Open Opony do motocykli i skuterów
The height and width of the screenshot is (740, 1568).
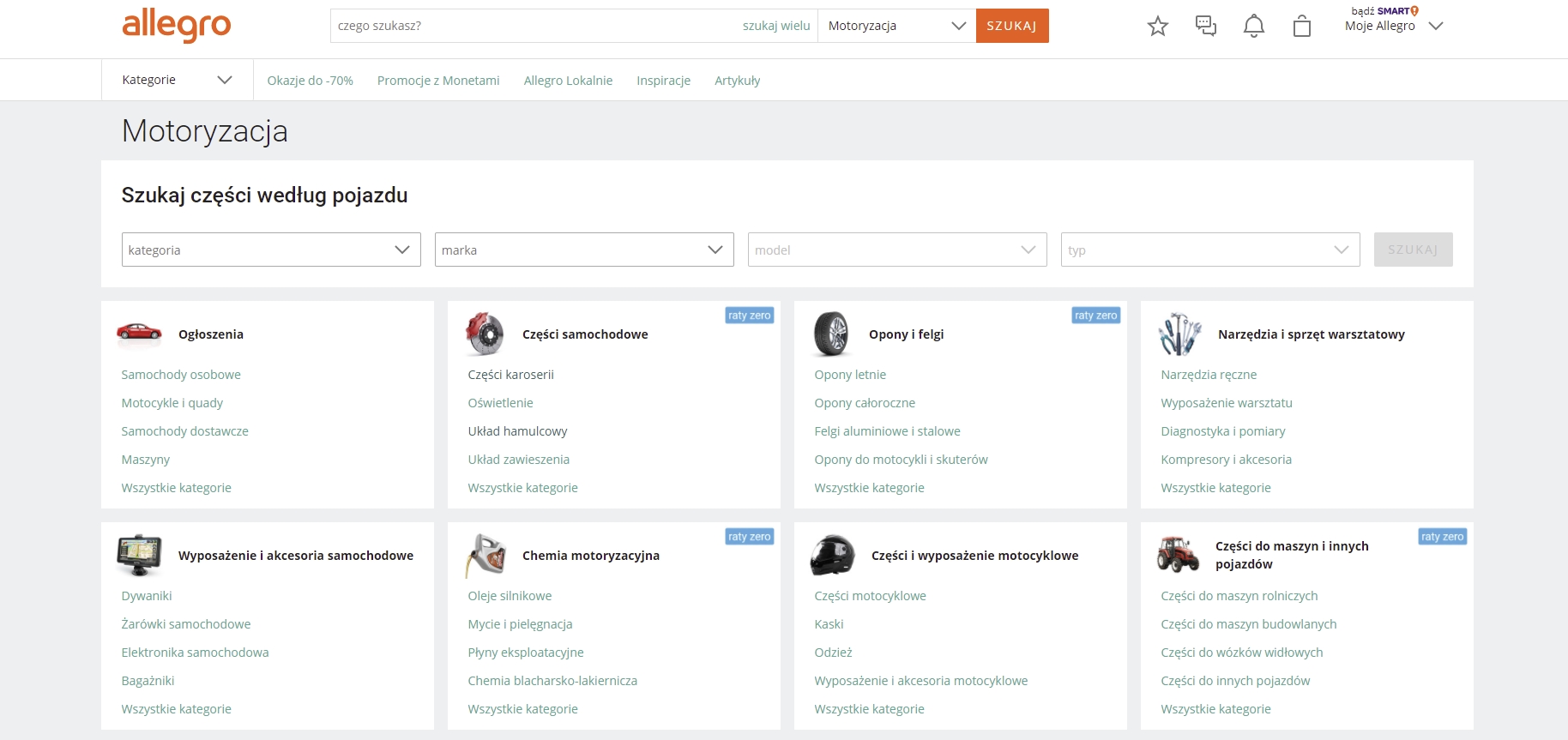[902, 460]
